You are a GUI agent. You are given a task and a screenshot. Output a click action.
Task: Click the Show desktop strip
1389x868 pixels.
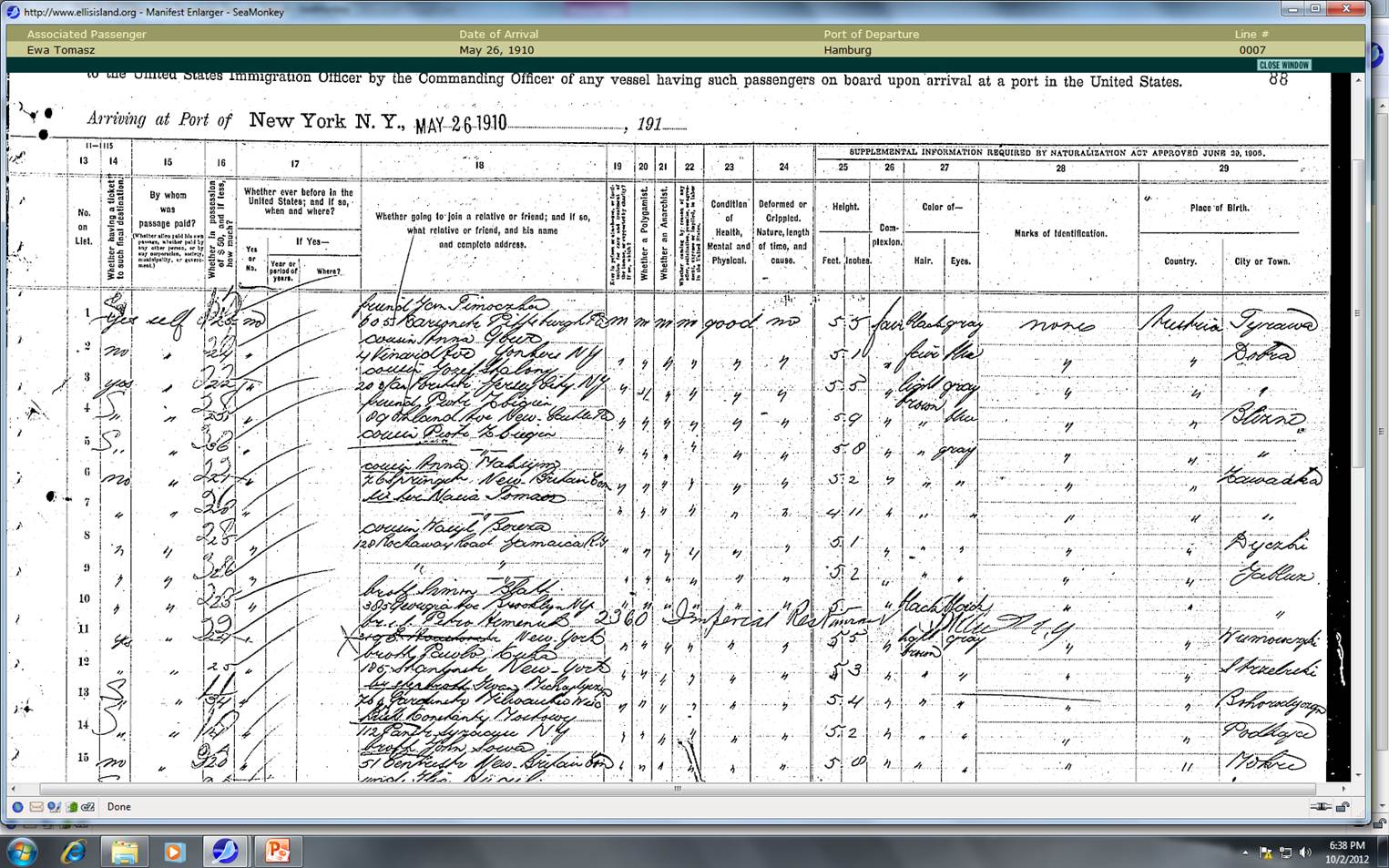click(x=1382, y=853)
